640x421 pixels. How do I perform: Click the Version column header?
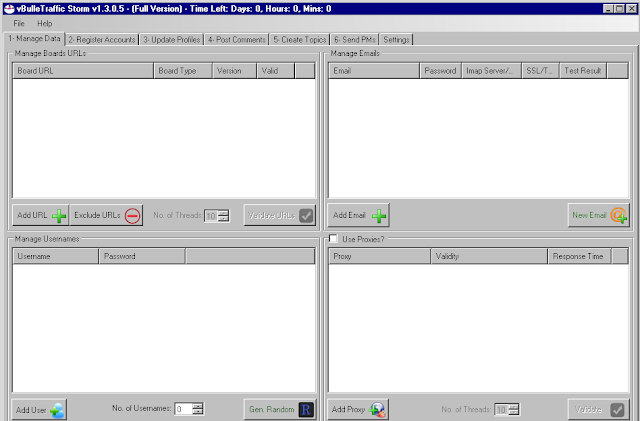click(235, 71)
